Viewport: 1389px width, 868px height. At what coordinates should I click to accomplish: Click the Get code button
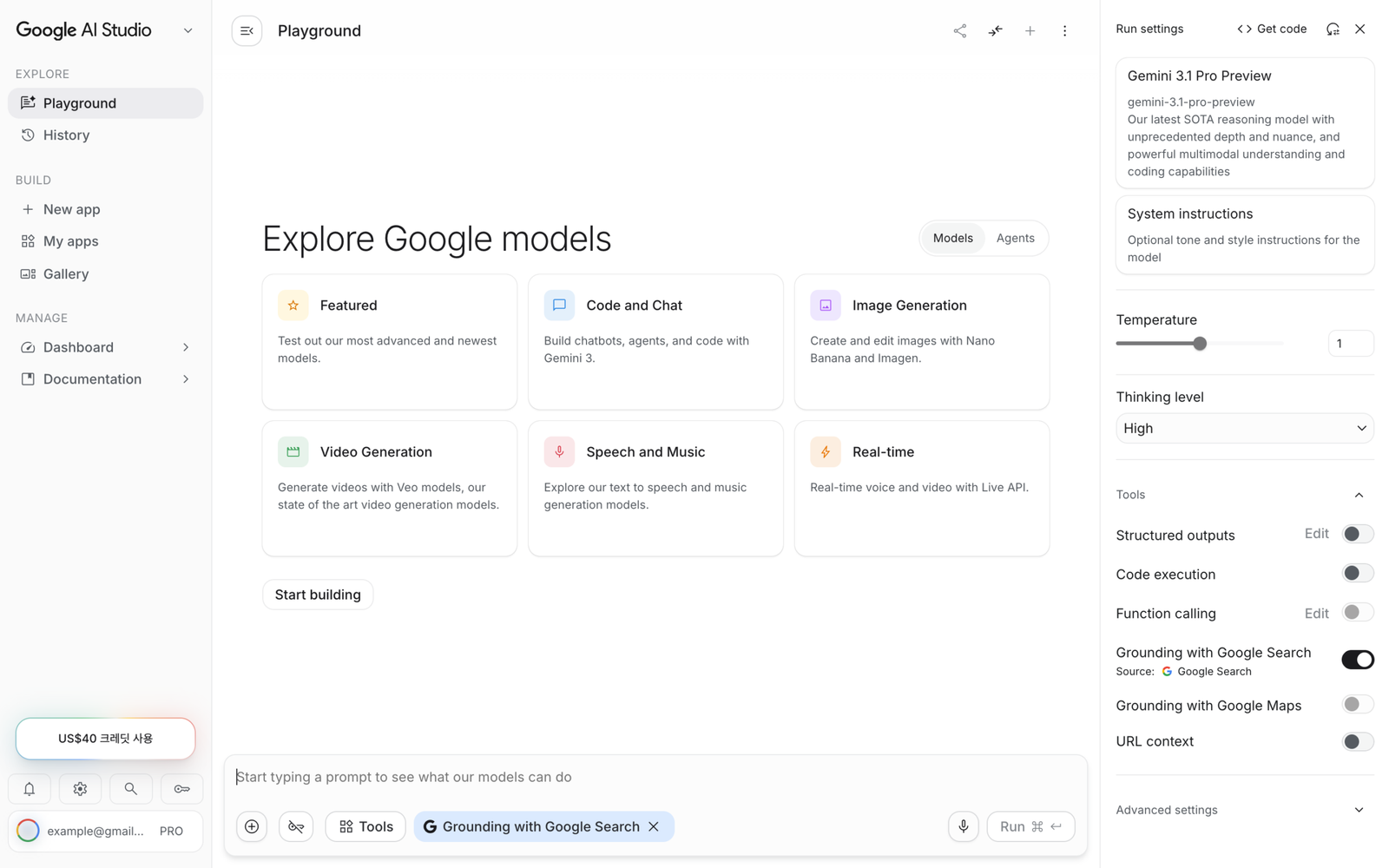point(1272,29)
